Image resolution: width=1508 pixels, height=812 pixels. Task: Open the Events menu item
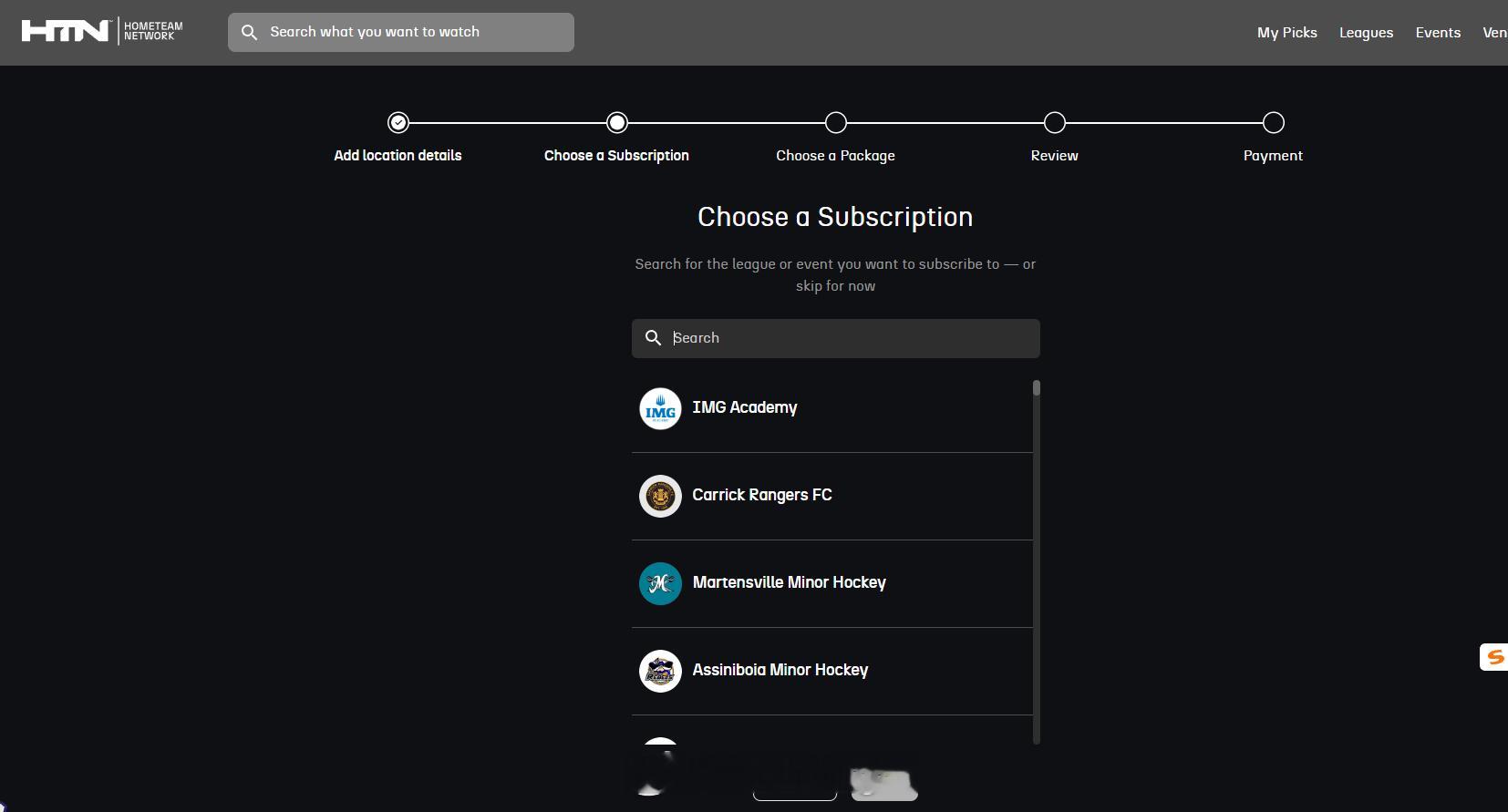(x=1438, y=33)
